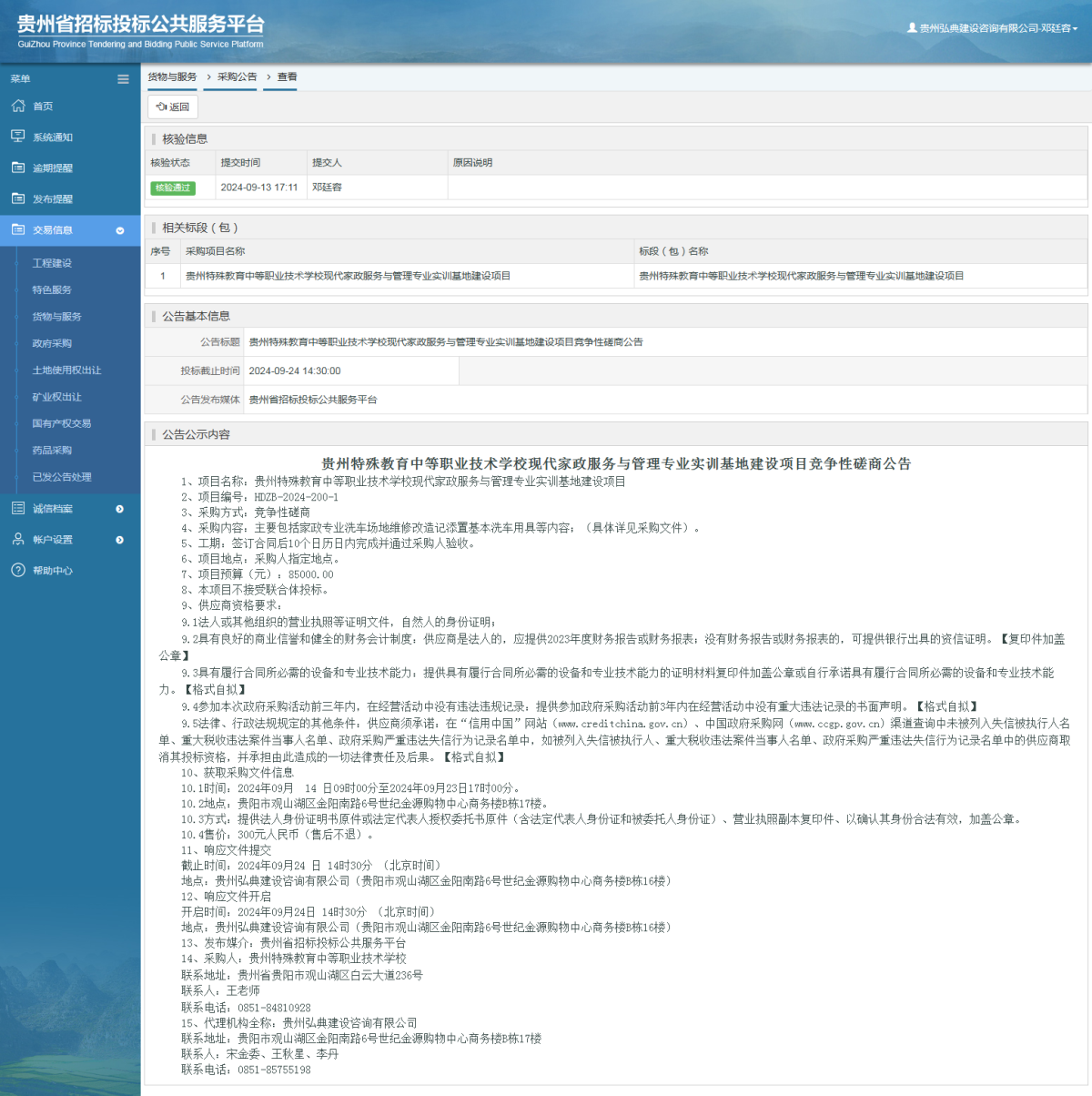Open the 帐户设置 account settings icon
The height and width of the screenshot is (1096, 1092).
point(18,539)
